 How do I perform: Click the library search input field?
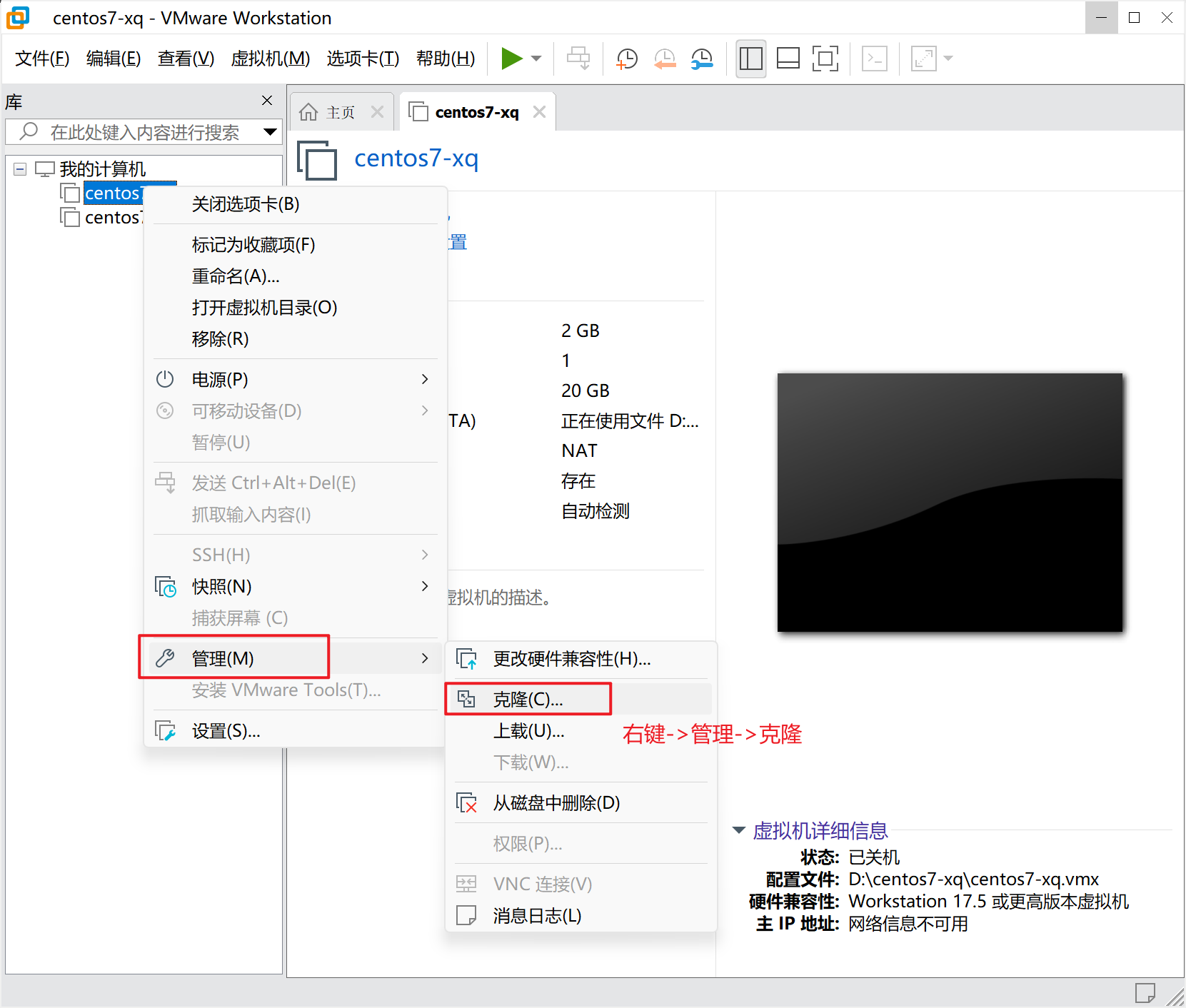coord(143,132)
